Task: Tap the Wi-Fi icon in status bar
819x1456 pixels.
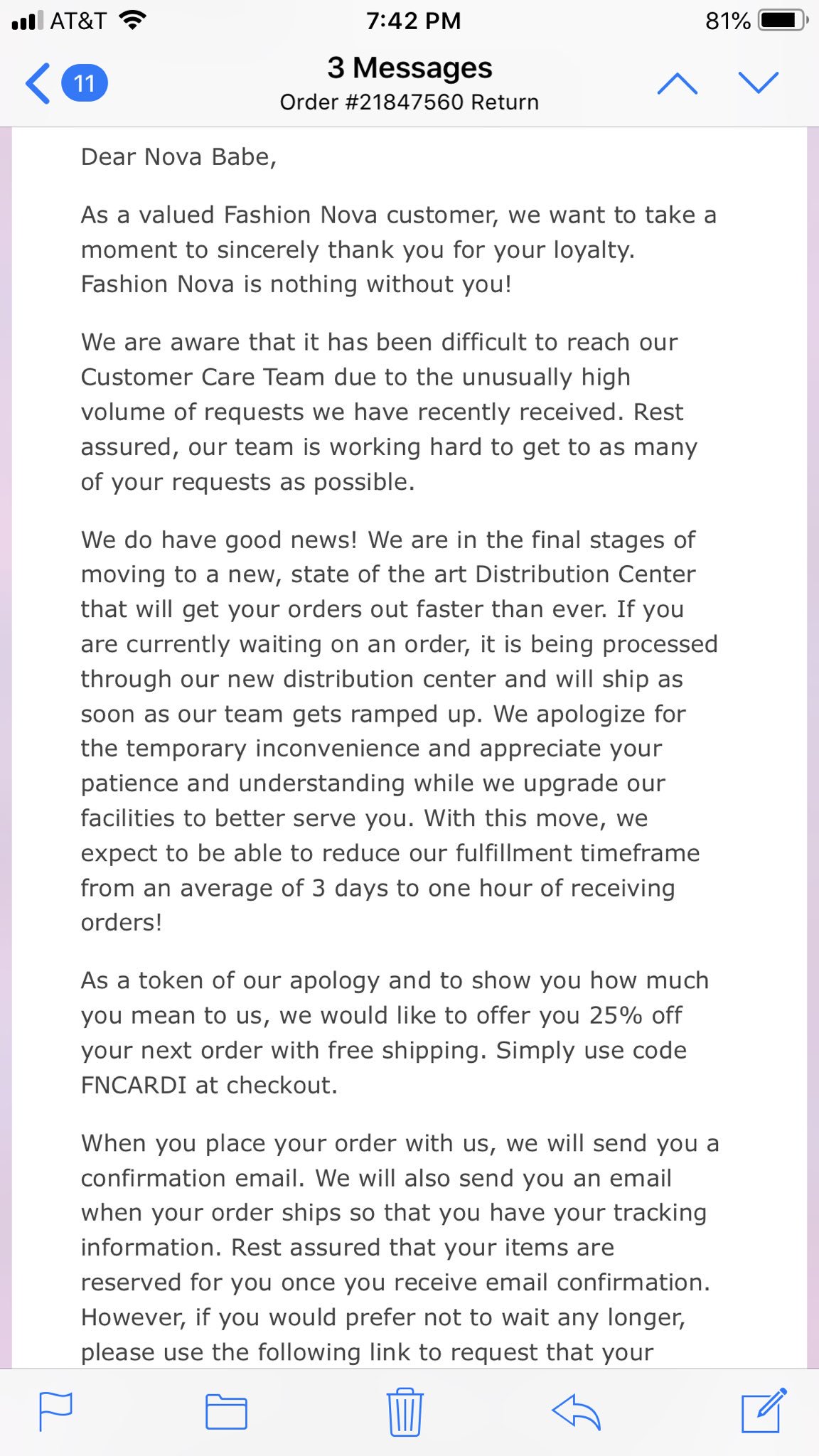Action: point(132,20)
